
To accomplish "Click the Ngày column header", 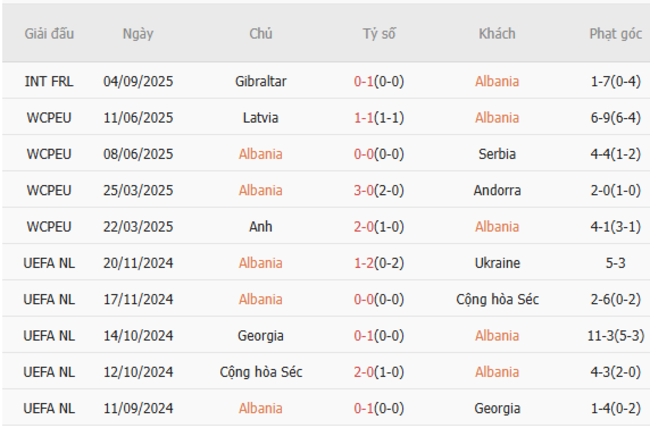I will coord(138,33).
